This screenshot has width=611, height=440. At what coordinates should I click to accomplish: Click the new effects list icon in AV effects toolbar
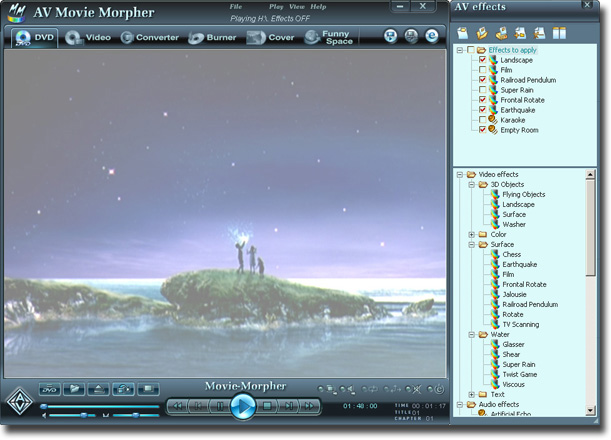tap(463, 33)
